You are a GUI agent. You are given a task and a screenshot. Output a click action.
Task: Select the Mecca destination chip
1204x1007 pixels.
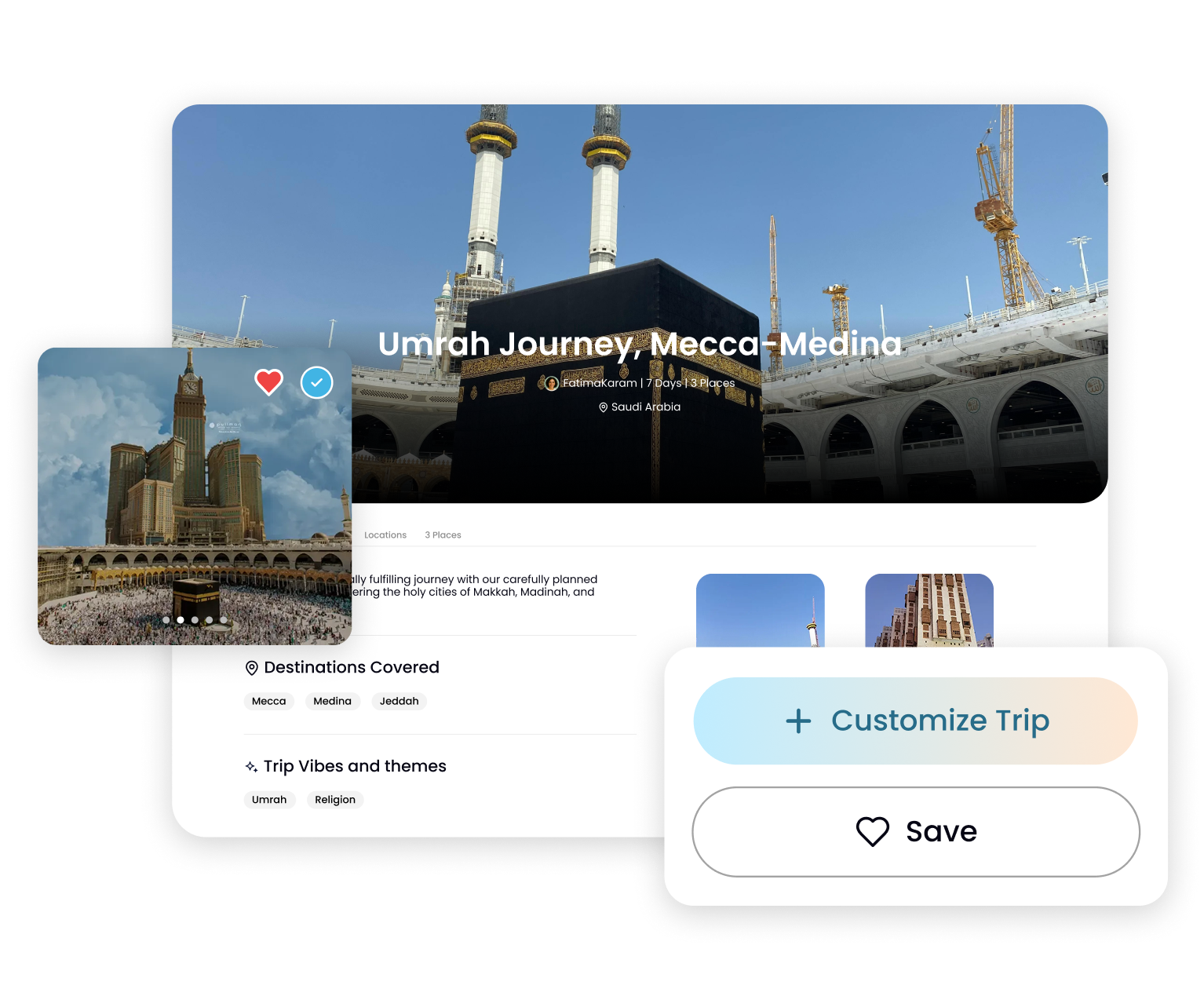(268, 701)
